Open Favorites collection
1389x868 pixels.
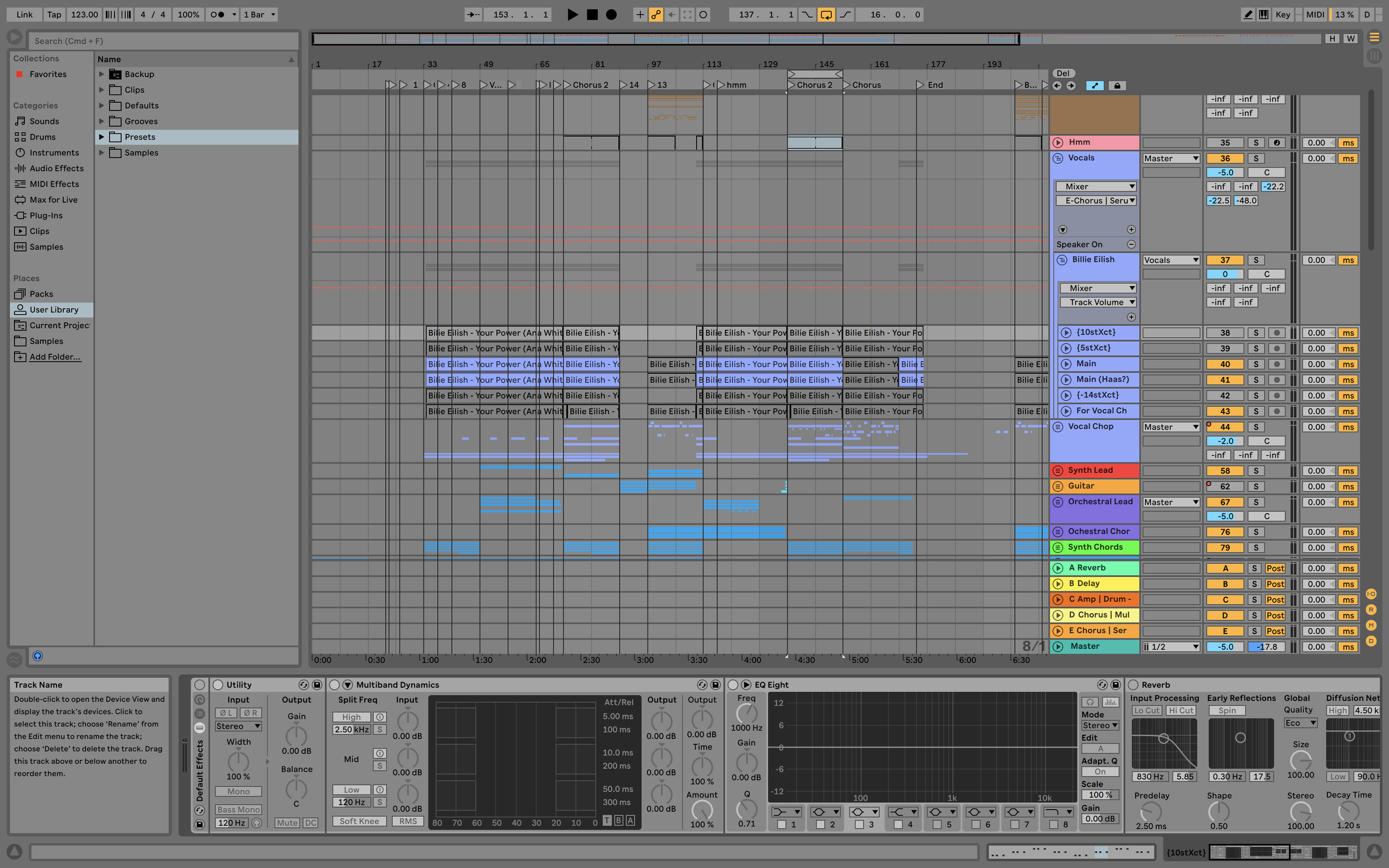click(x=48, y=74)
